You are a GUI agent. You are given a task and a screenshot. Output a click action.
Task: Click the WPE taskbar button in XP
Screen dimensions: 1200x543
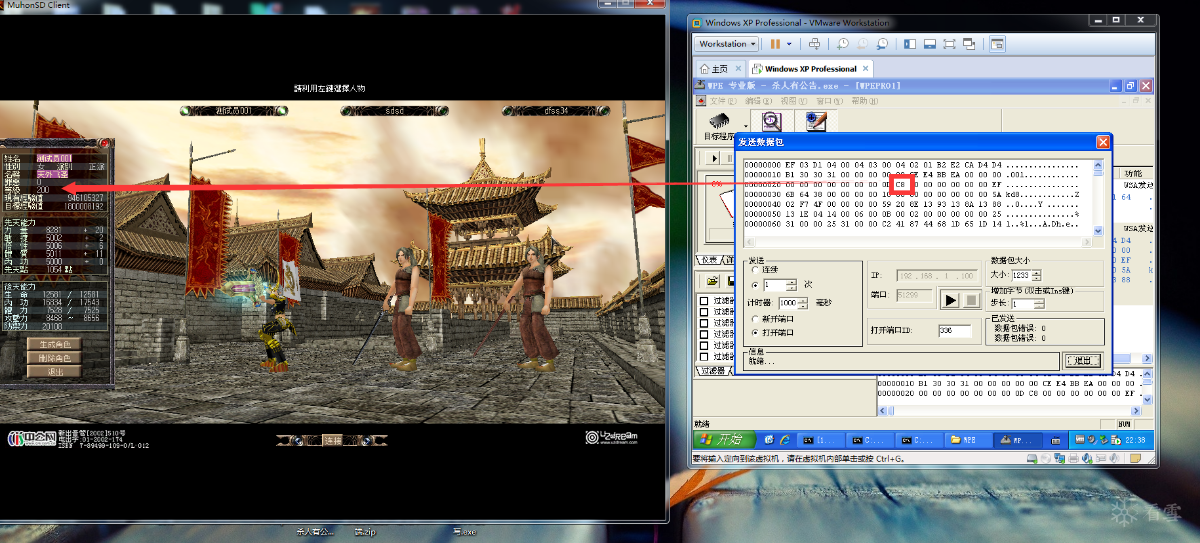click(1020, 440)
